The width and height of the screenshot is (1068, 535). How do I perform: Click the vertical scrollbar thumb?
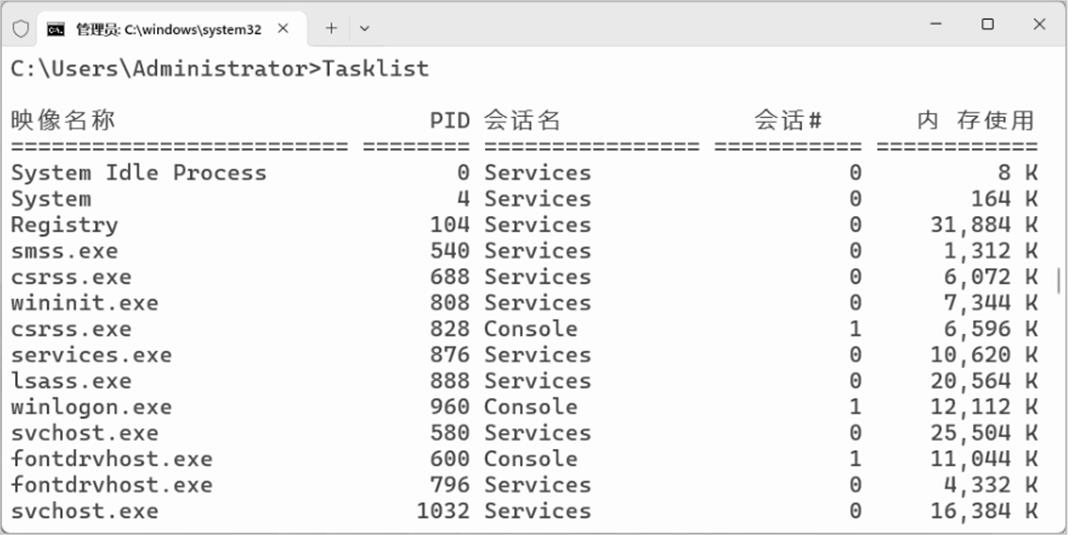point(1059,280)
